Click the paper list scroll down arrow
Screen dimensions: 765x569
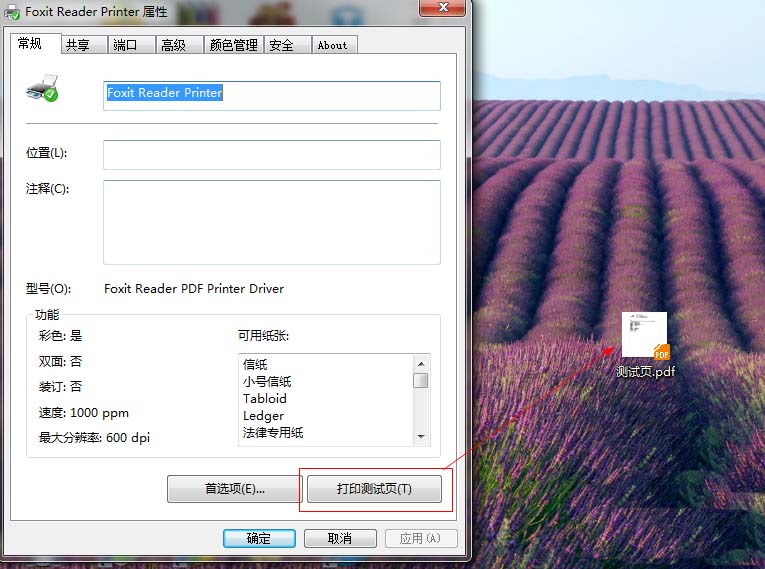point(421,436)
